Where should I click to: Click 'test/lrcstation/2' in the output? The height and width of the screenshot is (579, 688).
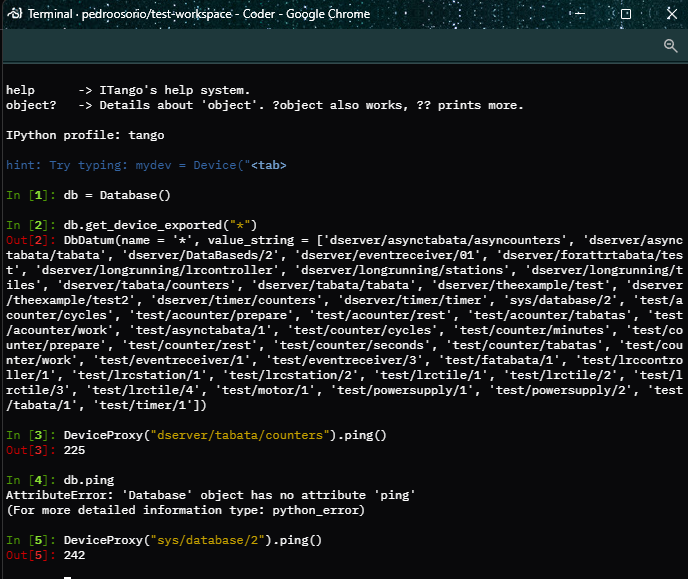[290, 375]
